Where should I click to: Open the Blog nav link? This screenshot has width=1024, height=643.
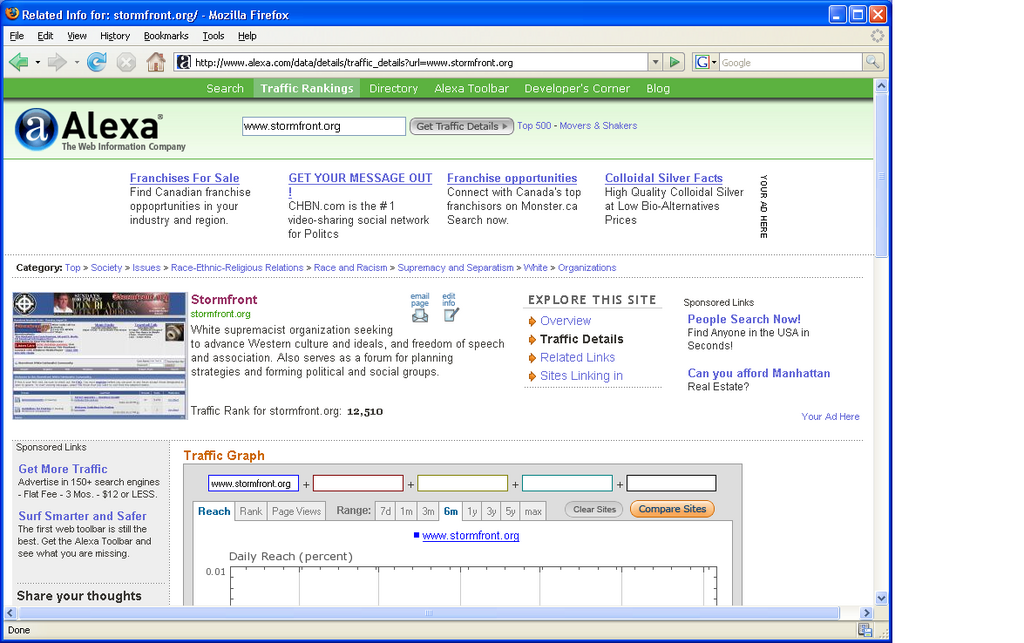pos(658,88)
